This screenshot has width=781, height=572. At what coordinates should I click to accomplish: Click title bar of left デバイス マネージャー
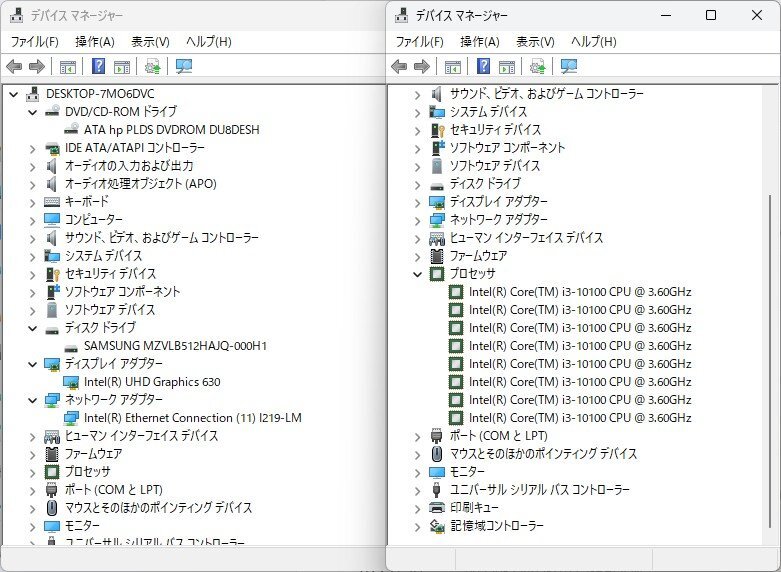coord(194,15)
